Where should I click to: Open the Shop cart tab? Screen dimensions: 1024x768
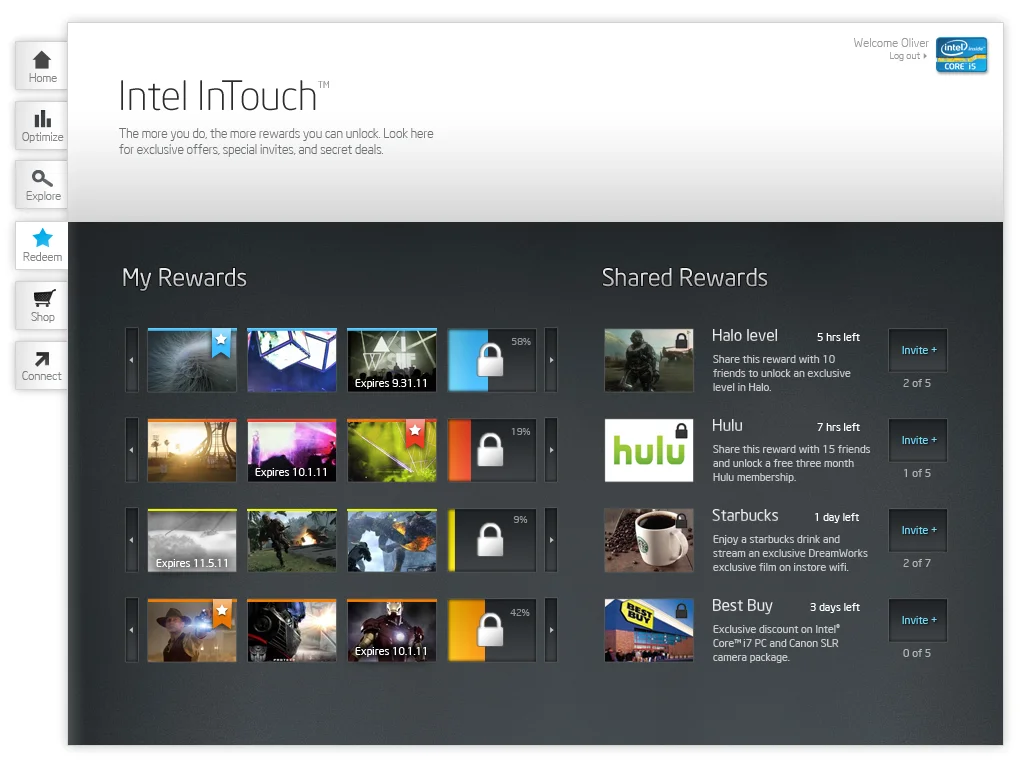tap(42, 306)
